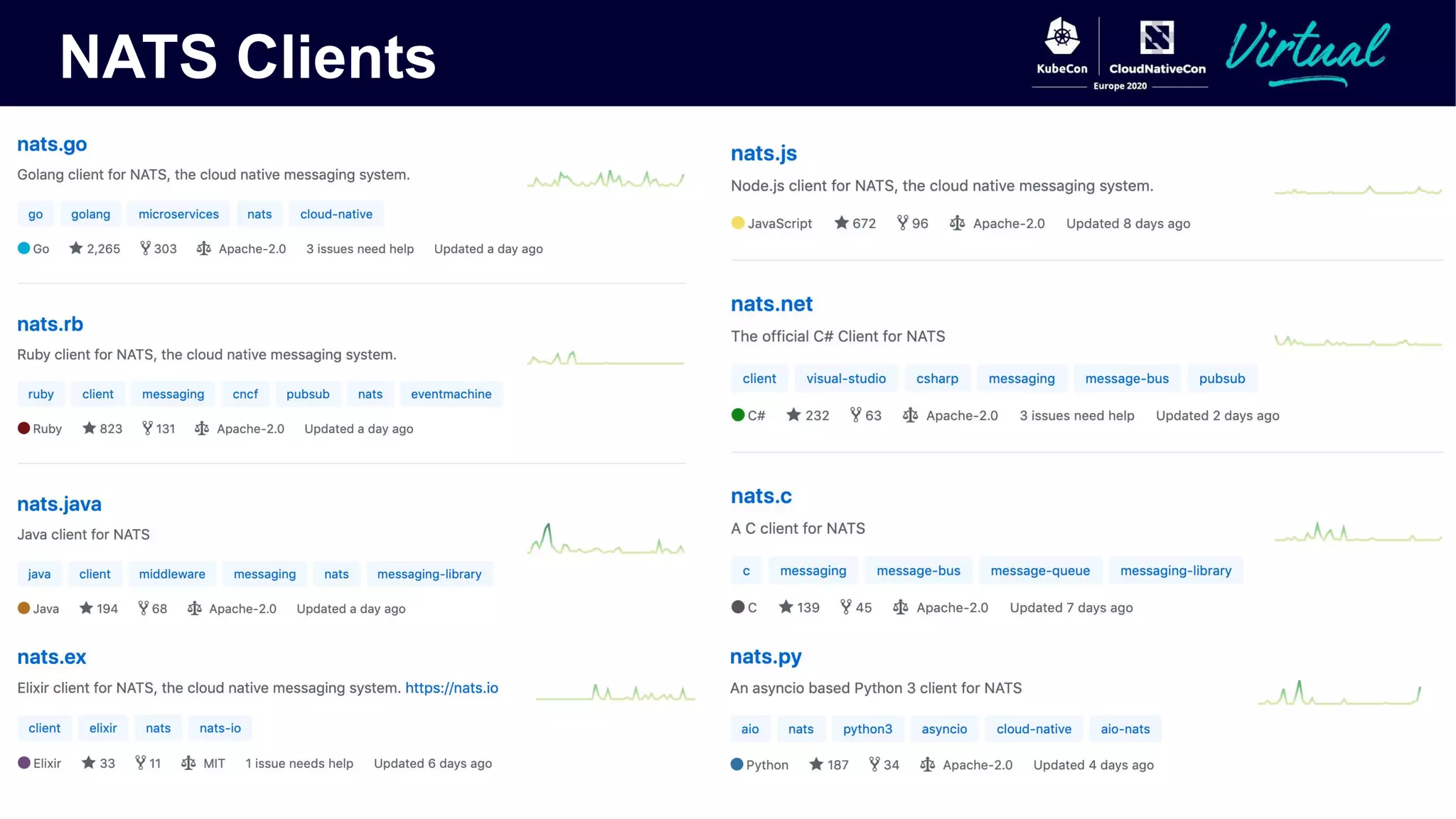Open the nats.net repository link
1456x819 pixels.
coord(771,304)
